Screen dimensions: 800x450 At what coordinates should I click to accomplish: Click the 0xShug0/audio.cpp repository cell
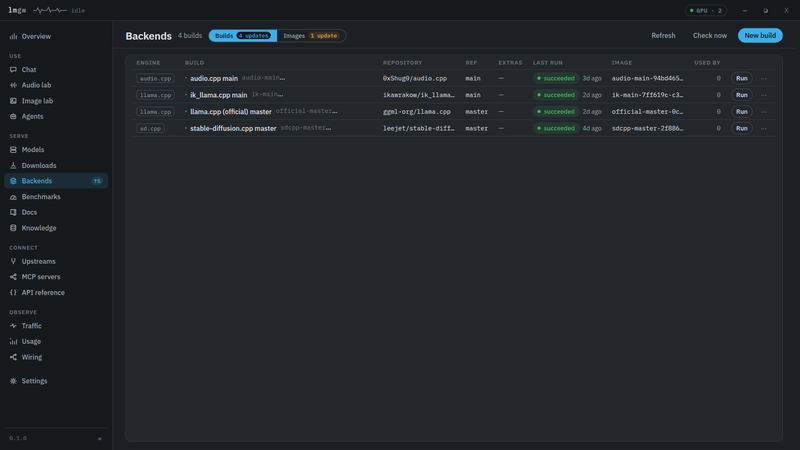click(415, 79)
